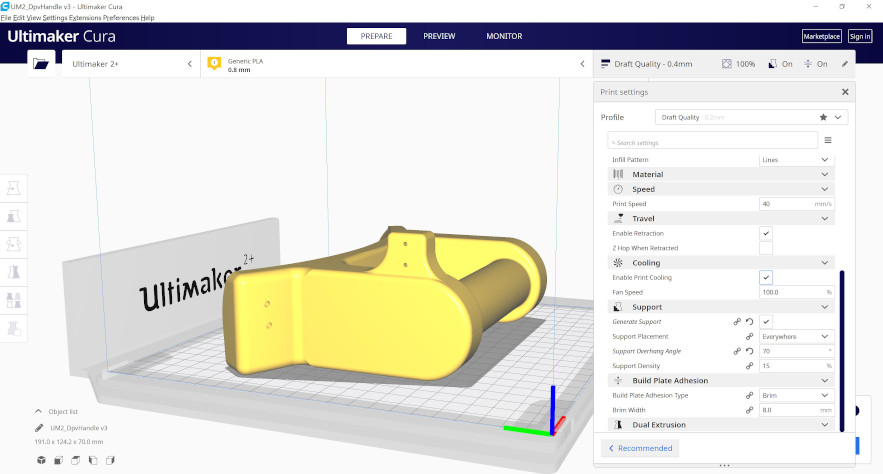The height and width of the screenshot is (474, 883).
Task: Click the Sign in button
Action: pos(860,36)
